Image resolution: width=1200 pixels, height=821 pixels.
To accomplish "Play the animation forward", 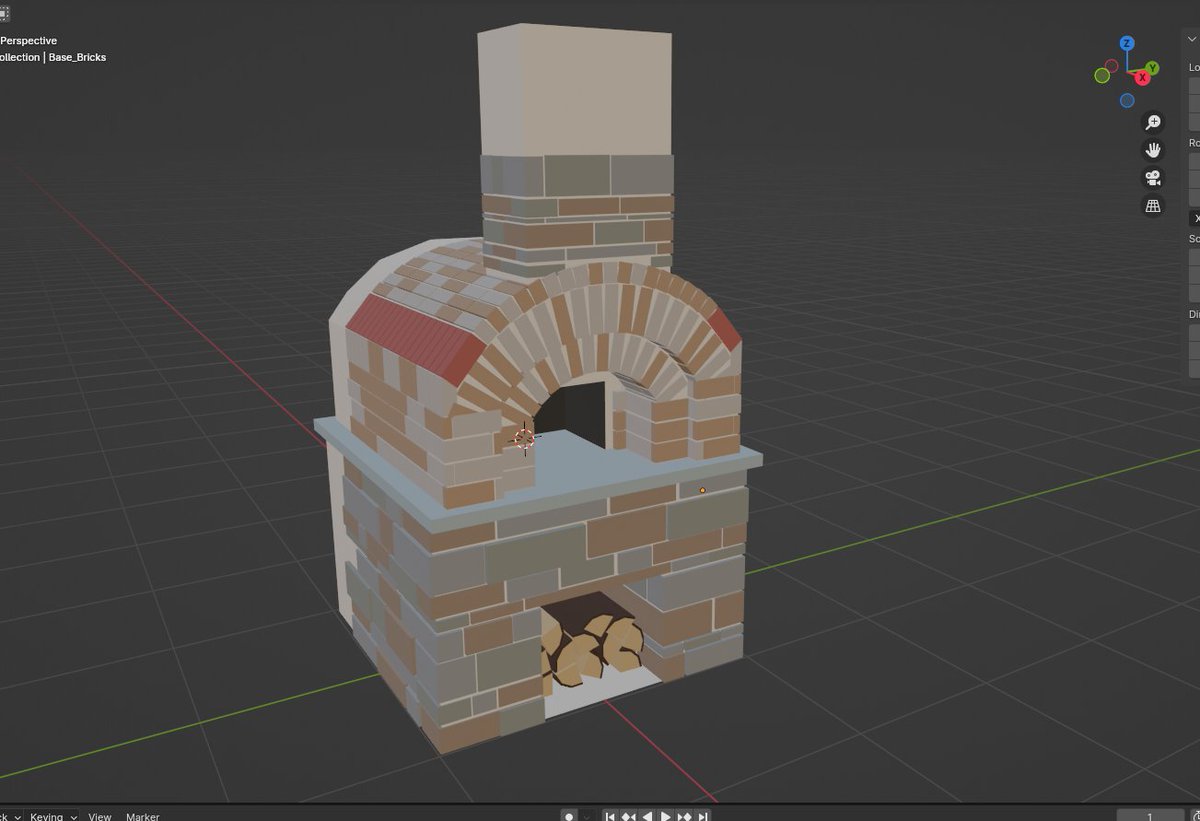I will point(666,815).
